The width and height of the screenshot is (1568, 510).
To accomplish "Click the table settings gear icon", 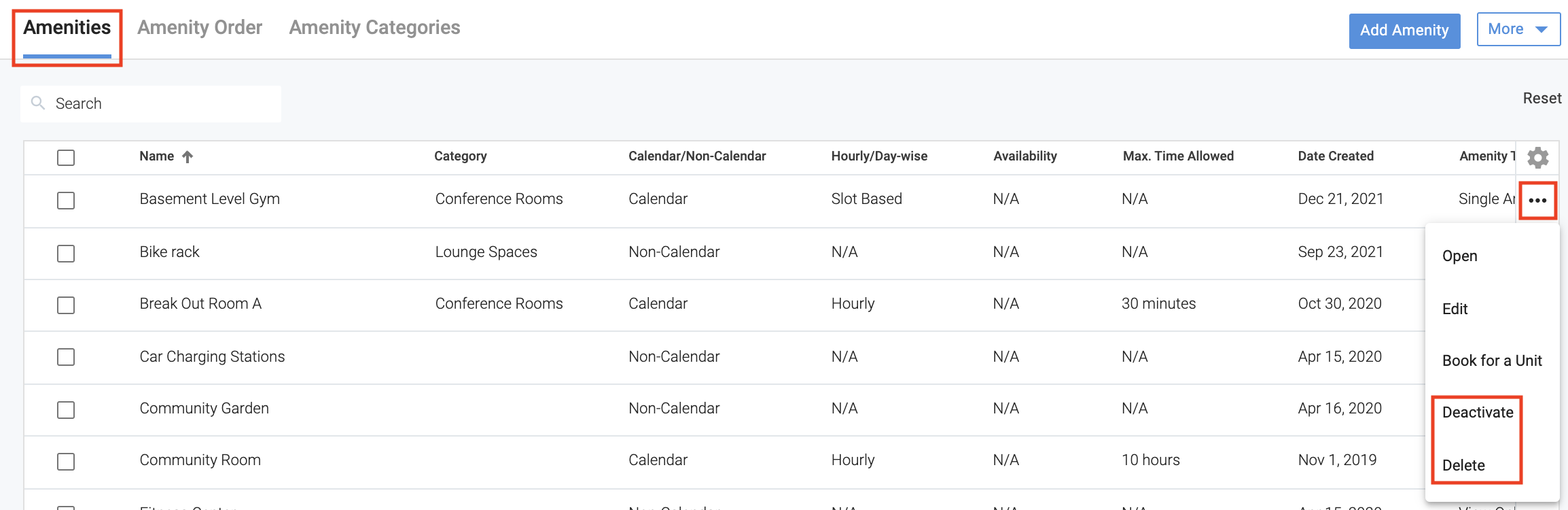I will click(x=1537, y=158).
